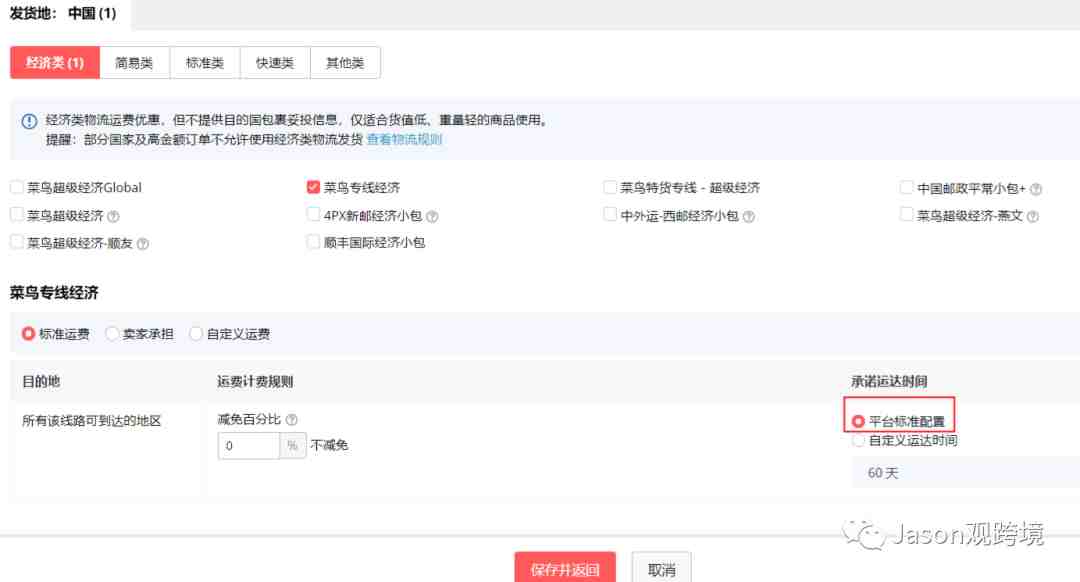Enable 4PX新邮经济小包 checkbox
Image resolution: width=1080 pixels, height=582 pixels.
(313, 215)
